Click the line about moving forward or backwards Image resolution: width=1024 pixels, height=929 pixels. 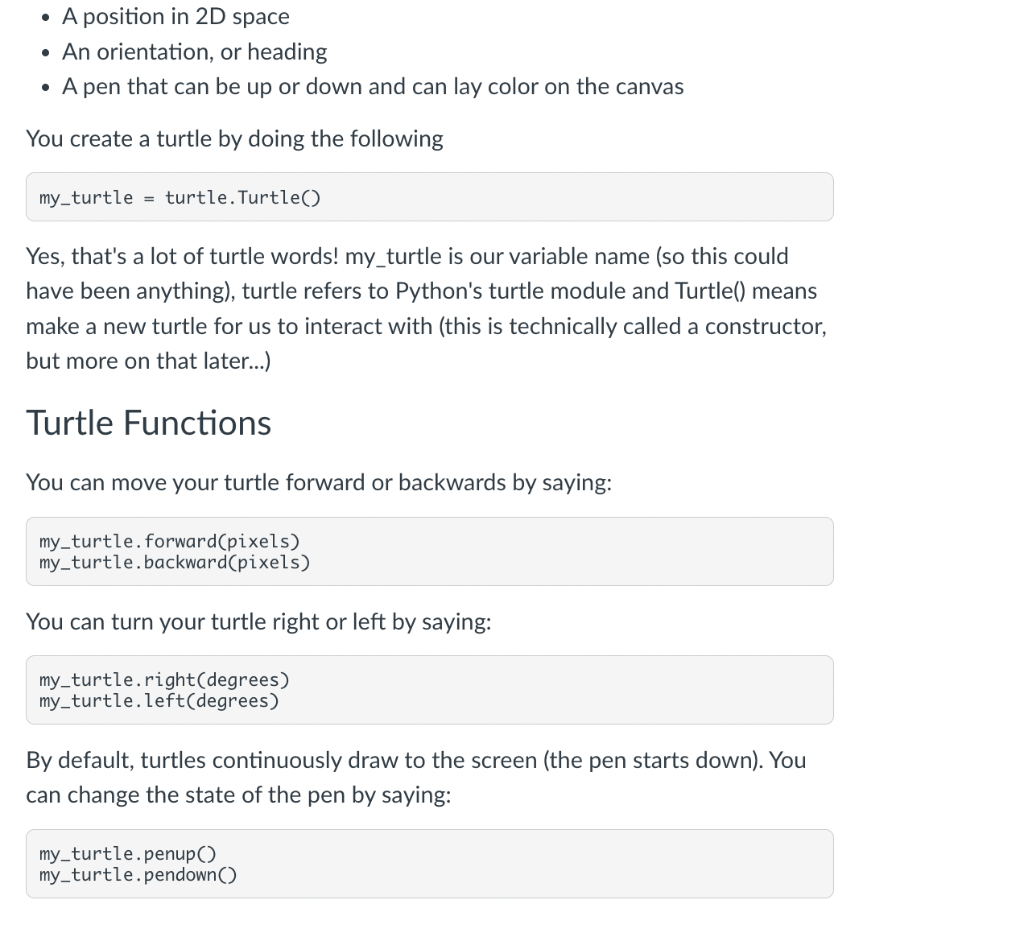318,483
